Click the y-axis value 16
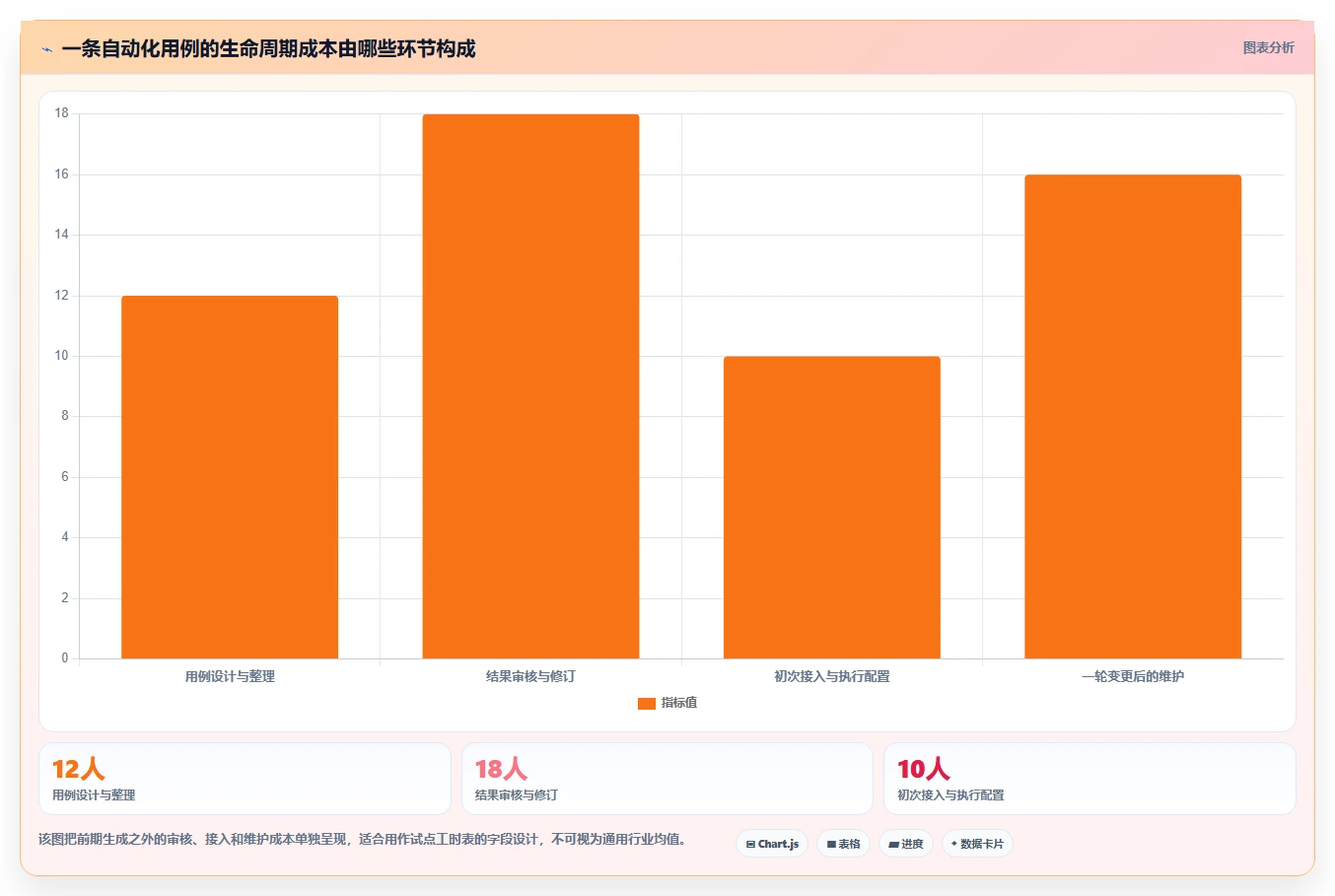This screenshot has height=896, width=1335. pos(62,174)
